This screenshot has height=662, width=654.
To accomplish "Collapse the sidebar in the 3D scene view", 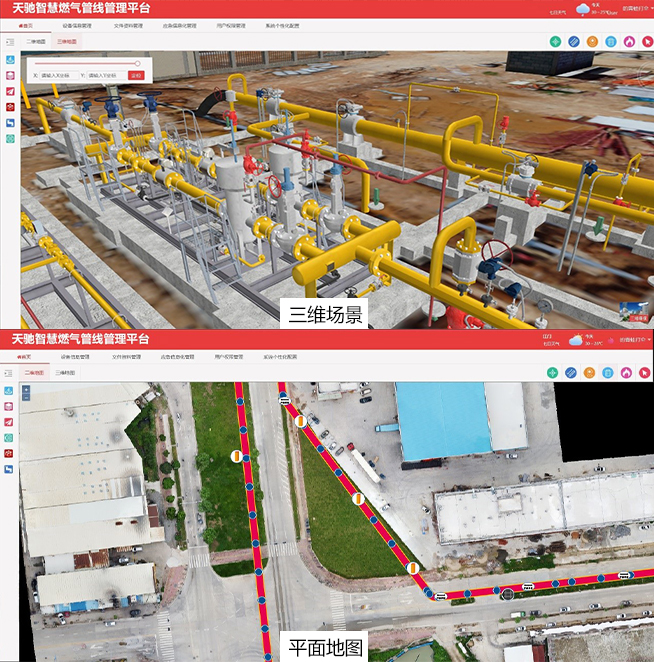I will click(x=9, y=43).
